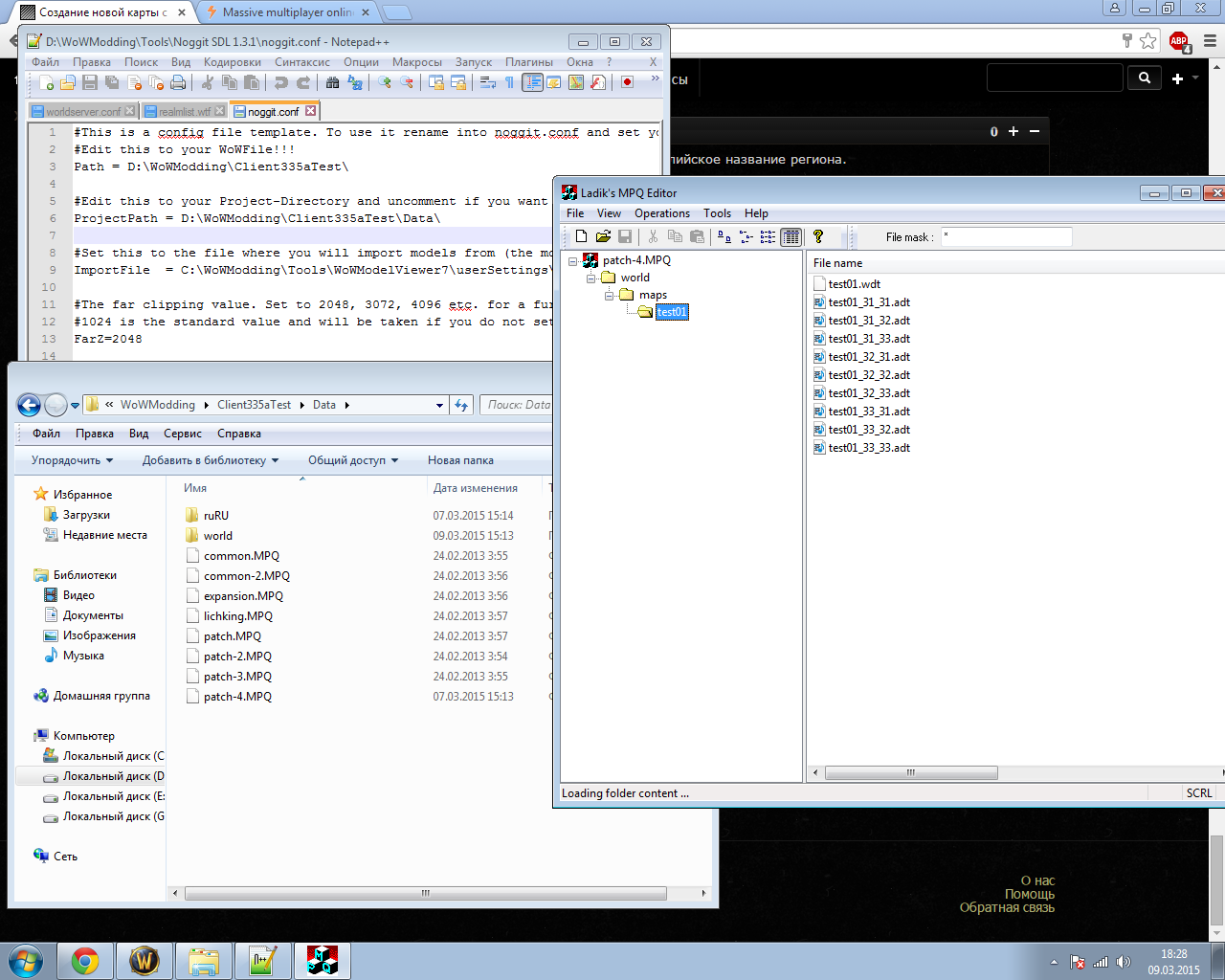Toggle the indent guide button in Notepad++
Screen dimensions: 1225x980
[x=532, y=83]
